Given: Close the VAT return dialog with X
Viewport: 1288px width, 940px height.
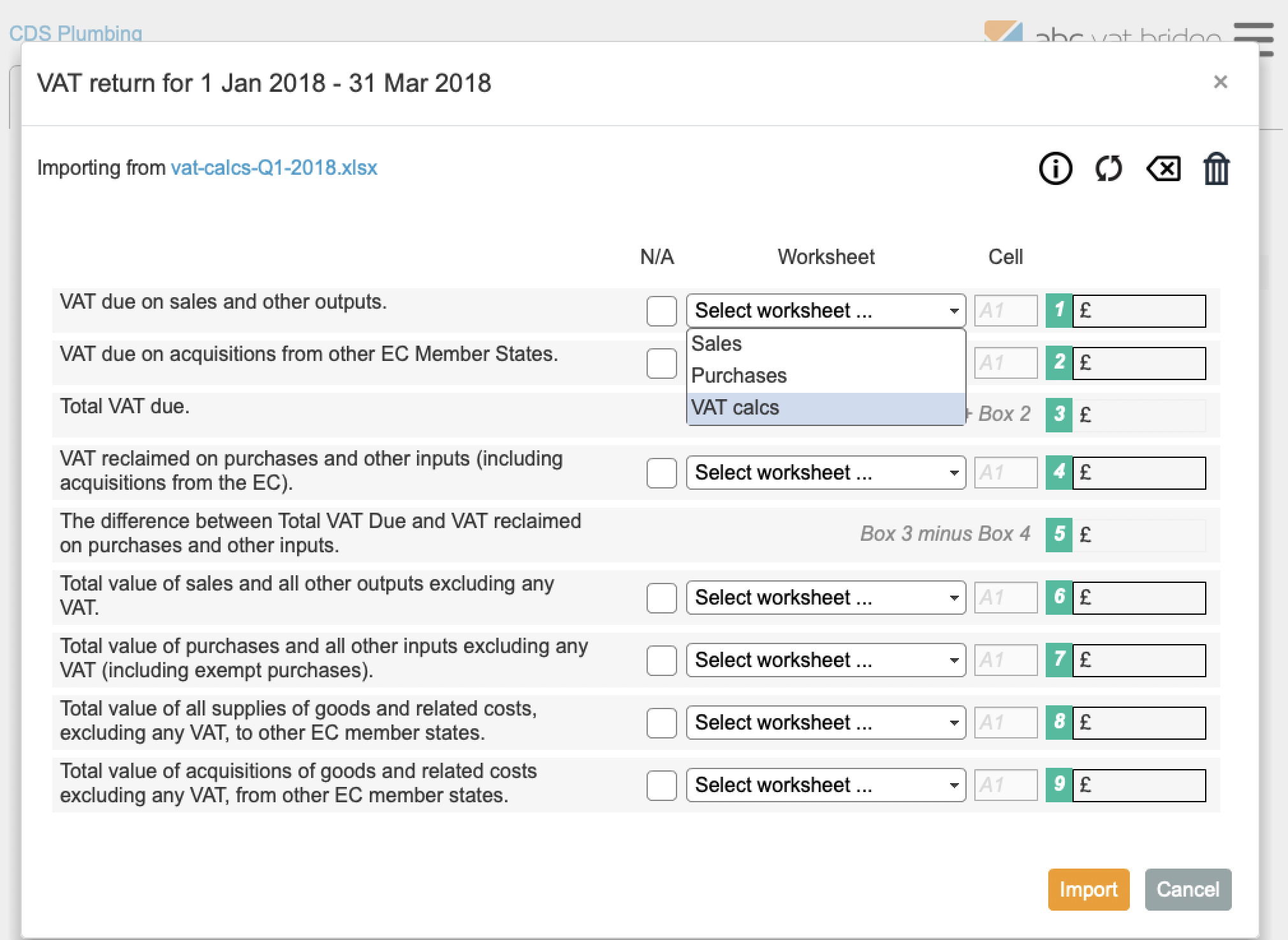Looking at the screenshot, I should (1220, 82).
